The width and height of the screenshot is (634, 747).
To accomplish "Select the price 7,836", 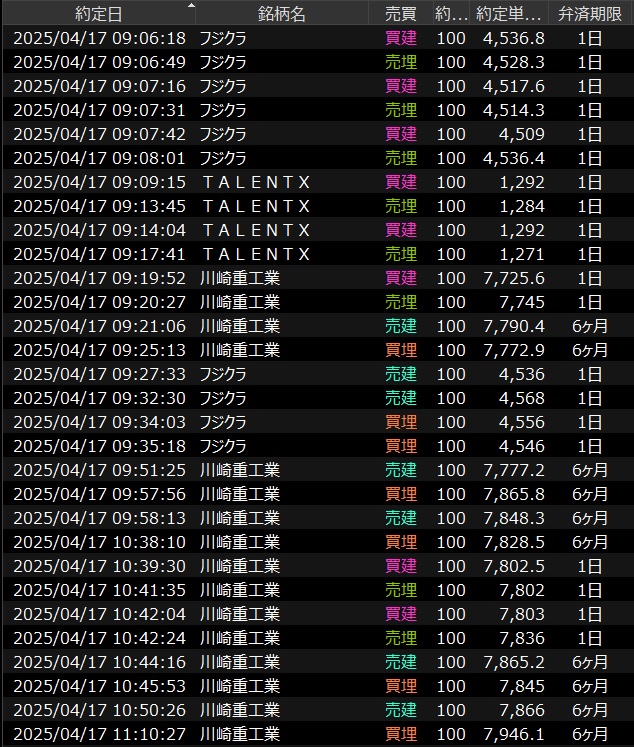I will [522, 638].
